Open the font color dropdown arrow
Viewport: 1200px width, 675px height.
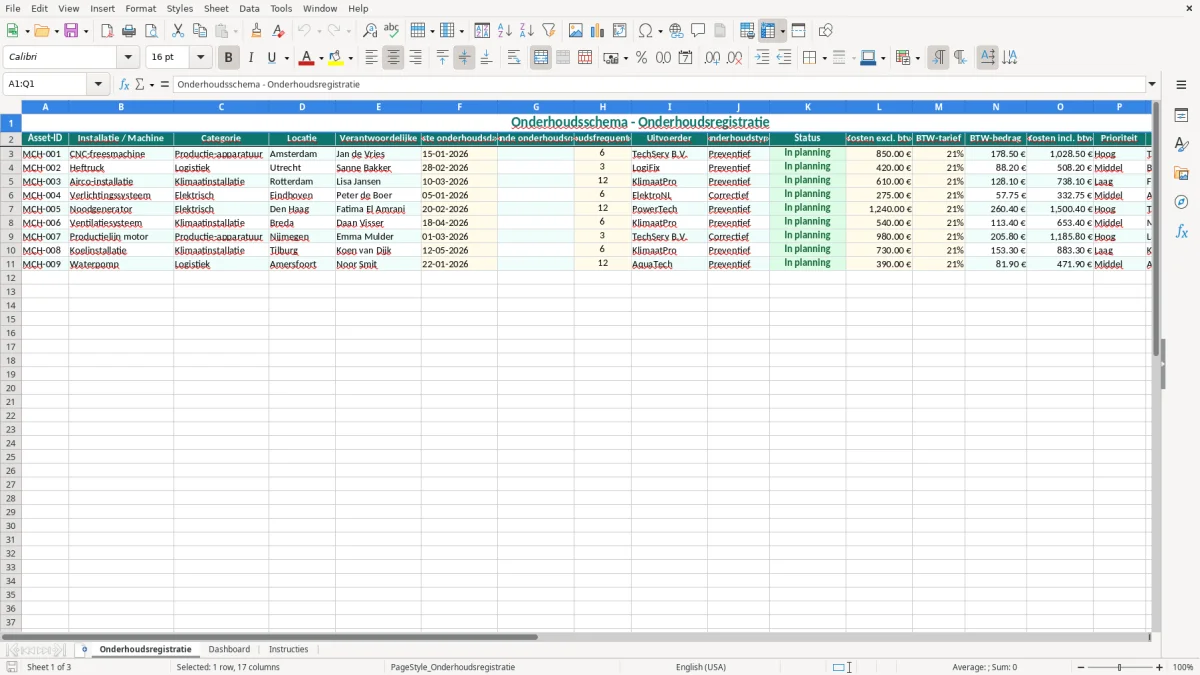point(321,58)
